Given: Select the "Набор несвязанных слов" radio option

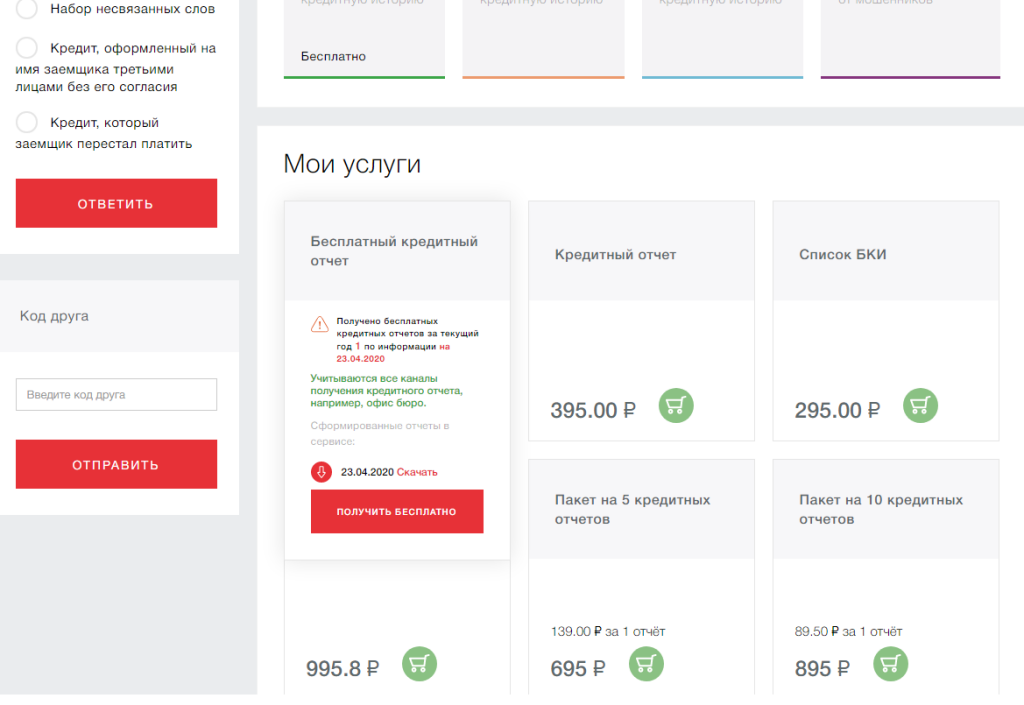Looking at the screenshot, I should tap(28, 10).
